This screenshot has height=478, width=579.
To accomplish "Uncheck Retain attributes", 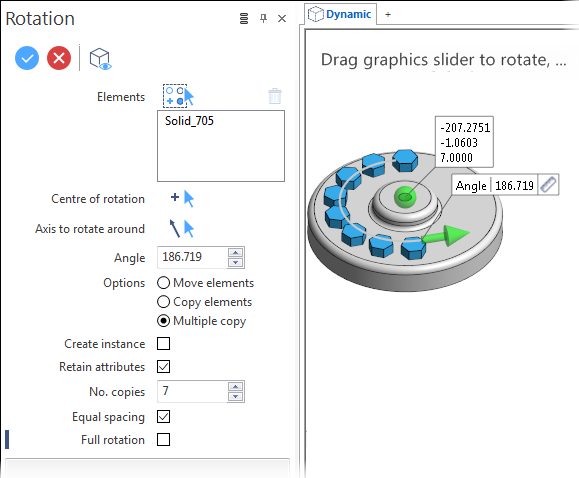I will click(163, 367).
